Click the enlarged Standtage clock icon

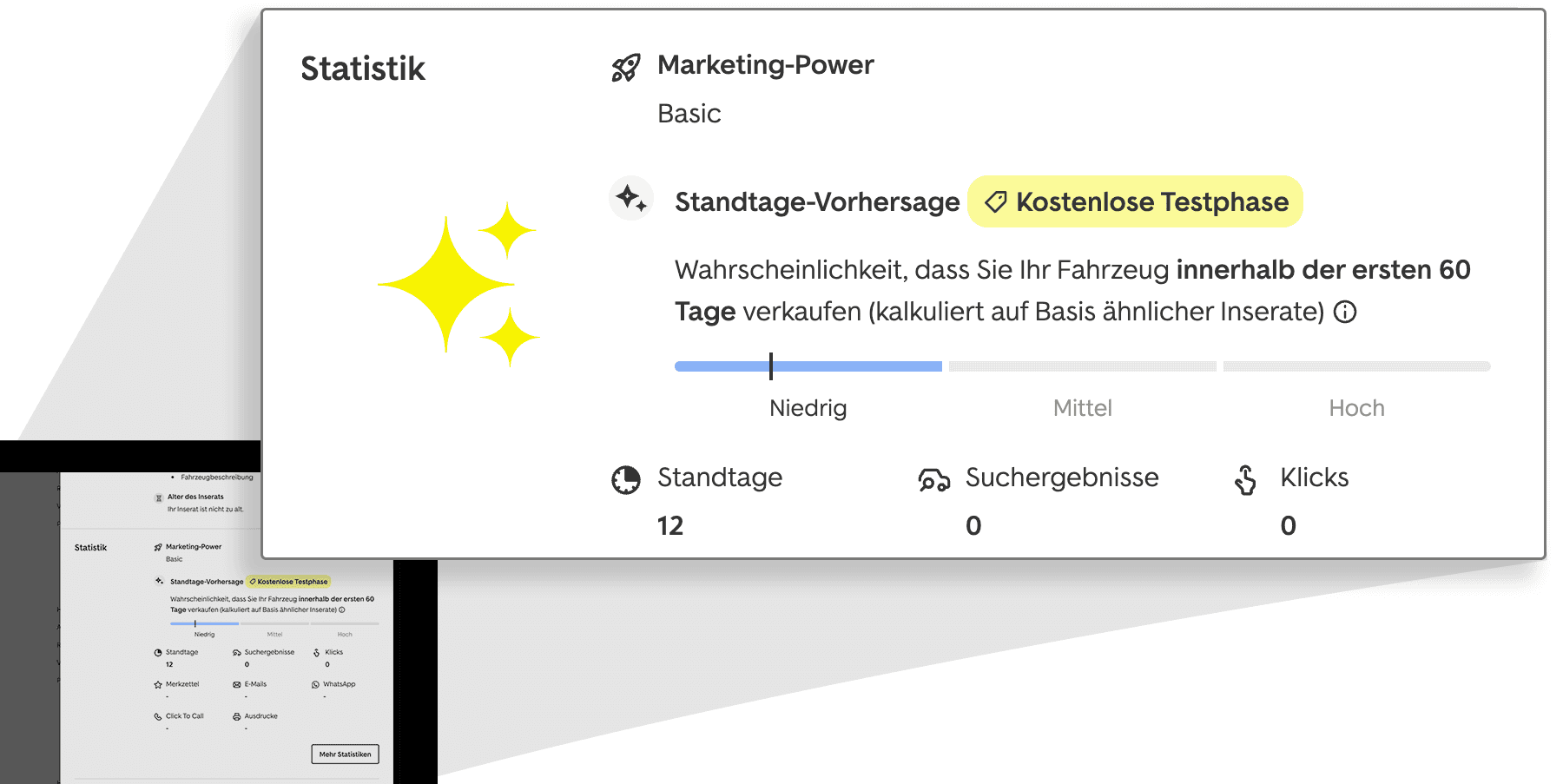pyautogui.click(x=626, y=479)
